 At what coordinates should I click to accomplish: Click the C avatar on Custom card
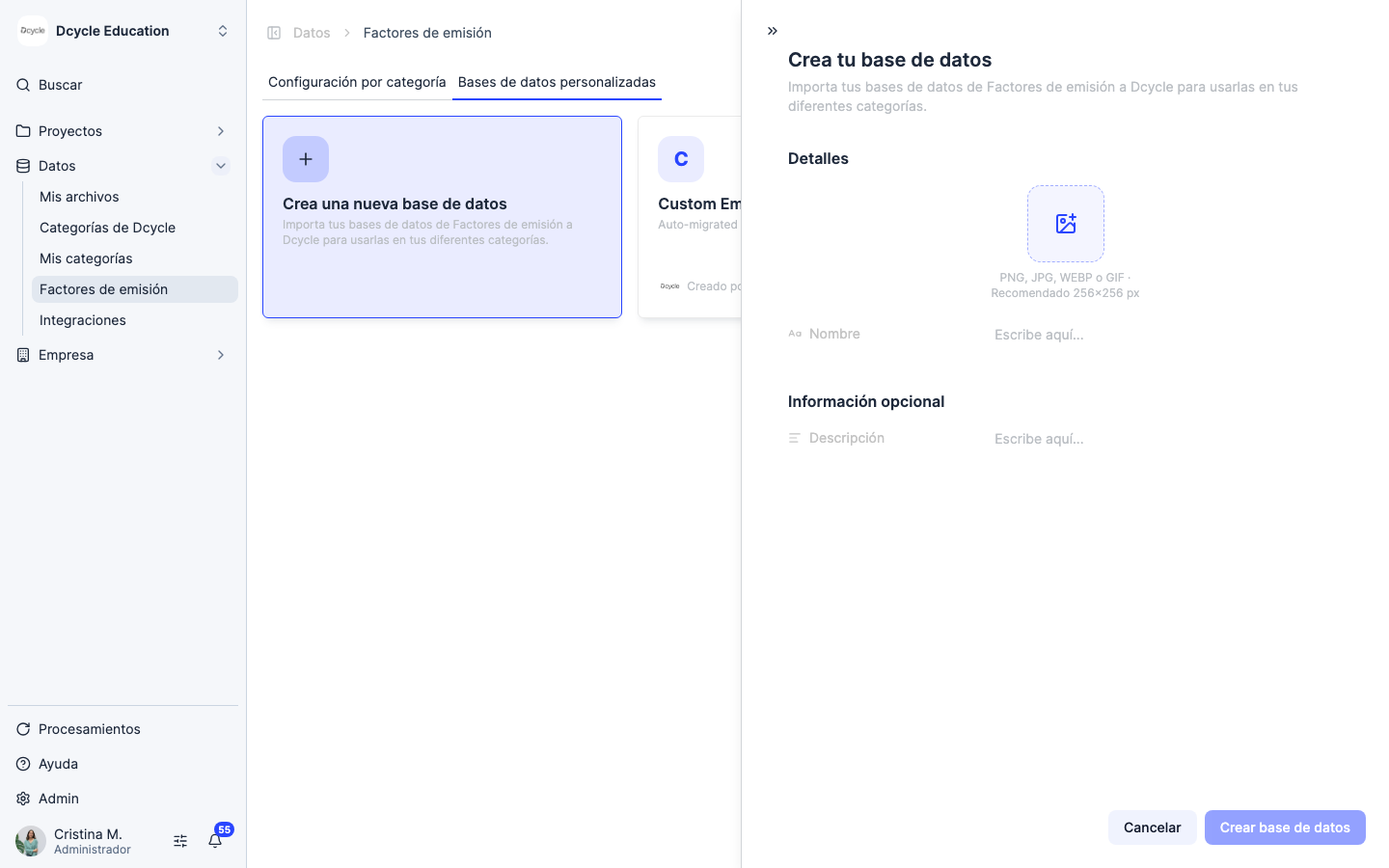click(681, 159)
